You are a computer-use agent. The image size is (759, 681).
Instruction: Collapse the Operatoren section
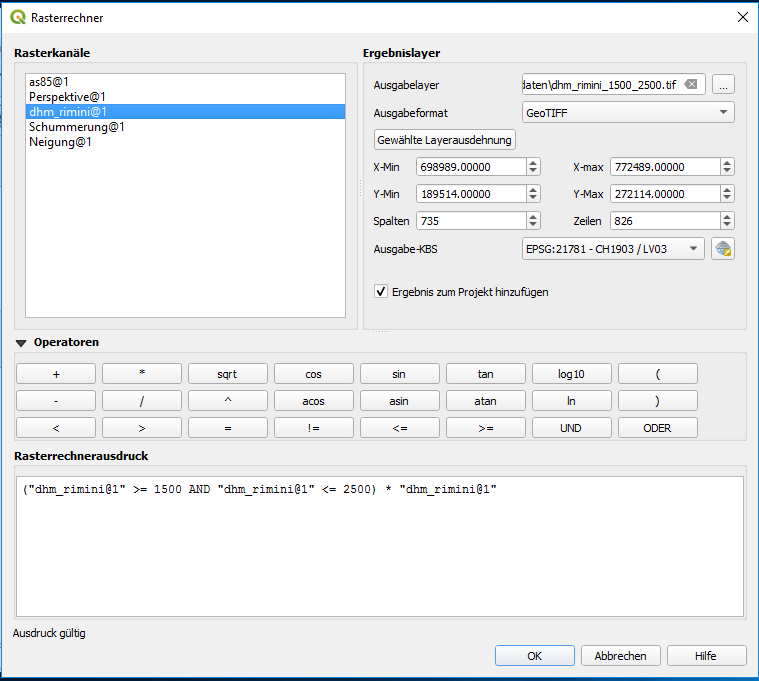21,343
